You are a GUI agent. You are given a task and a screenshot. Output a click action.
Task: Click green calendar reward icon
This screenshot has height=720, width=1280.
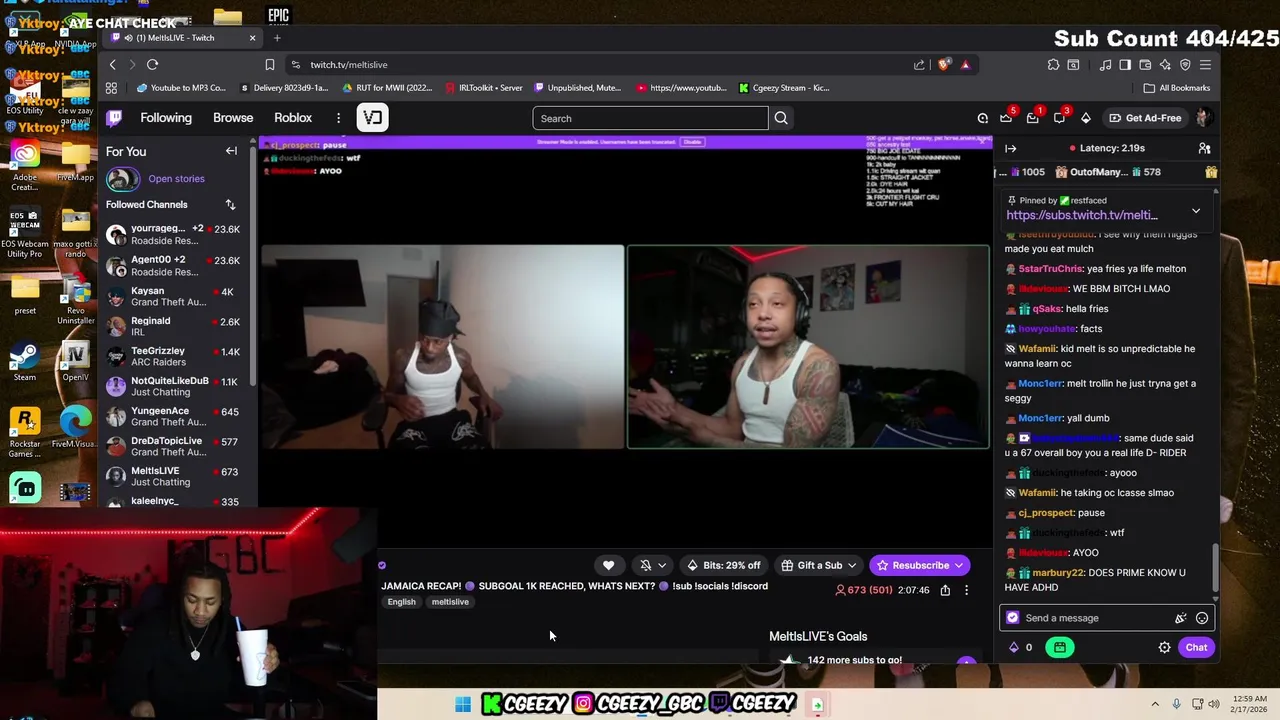[x=1060, y=647]
